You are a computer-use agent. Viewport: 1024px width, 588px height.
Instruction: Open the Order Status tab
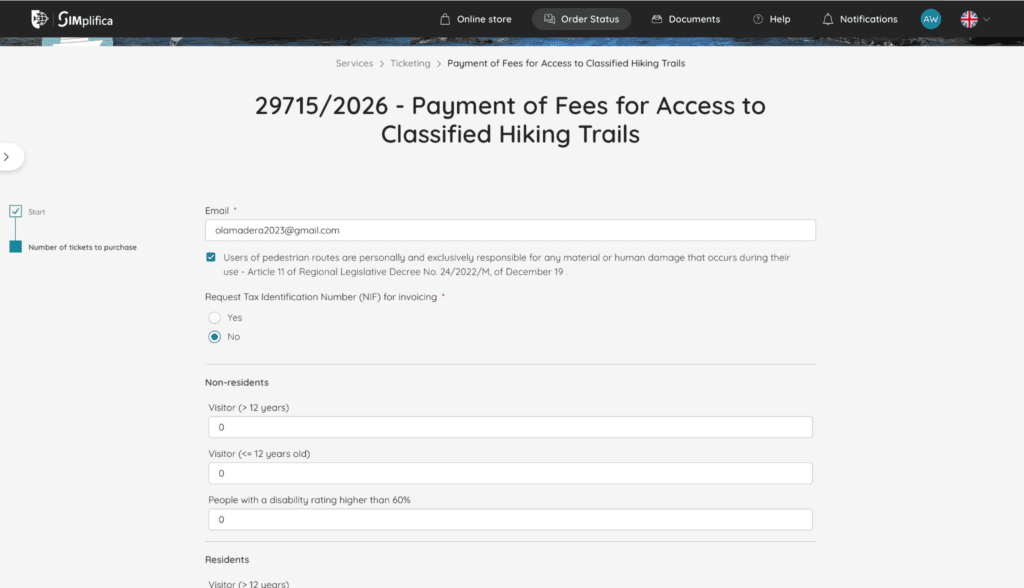pos(581,19)
